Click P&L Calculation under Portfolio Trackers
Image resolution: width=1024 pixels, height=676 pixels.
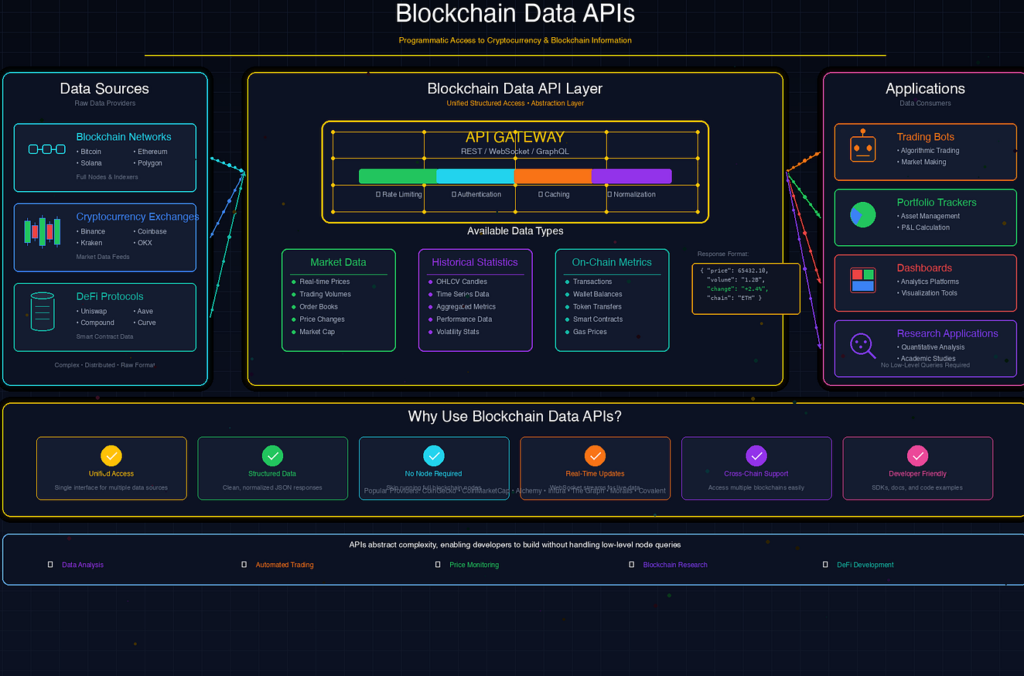click(925, 227)
